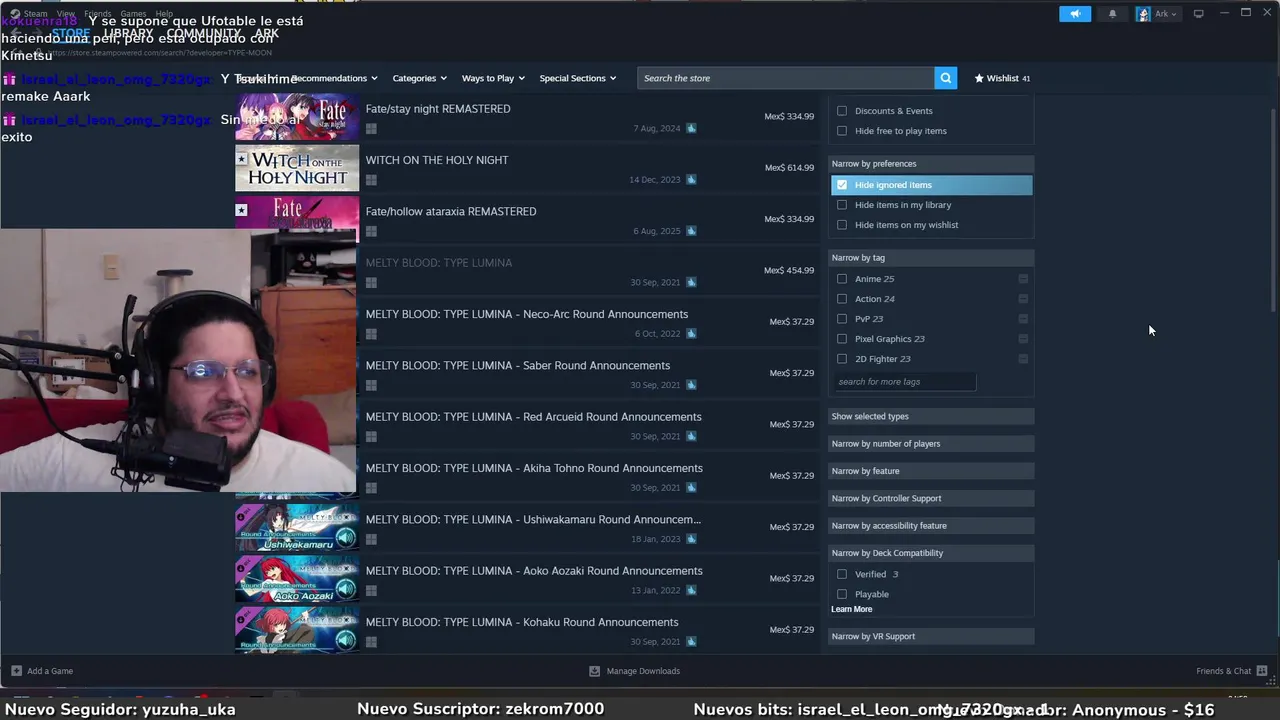Click review thumbs-up icon beside 7 Aug, 2024
The image size is (1280, 720).
691,128
